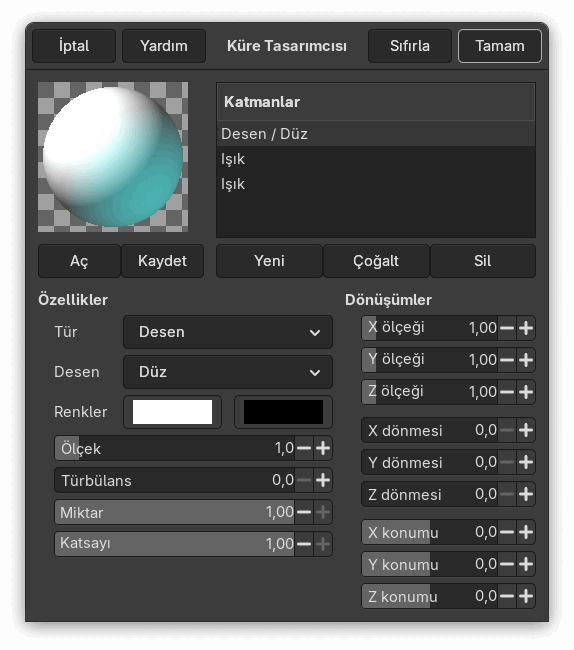Decrease Miktar using minus icon
This screenshot has width=574, height=650.
click(x=304, y=512)
